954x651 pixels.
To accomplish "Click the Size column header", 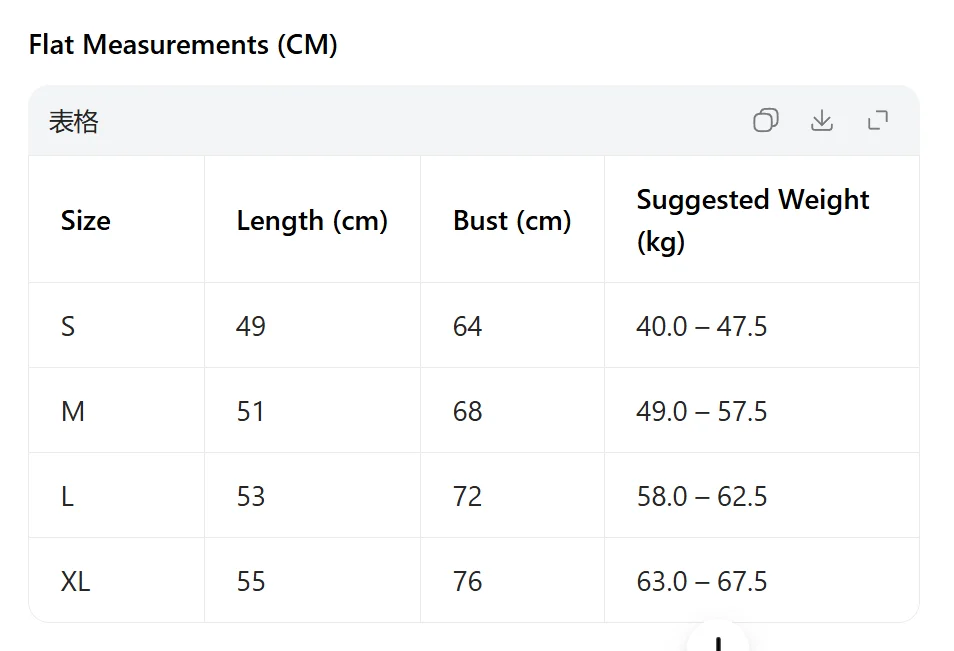I will click(86, 220).
